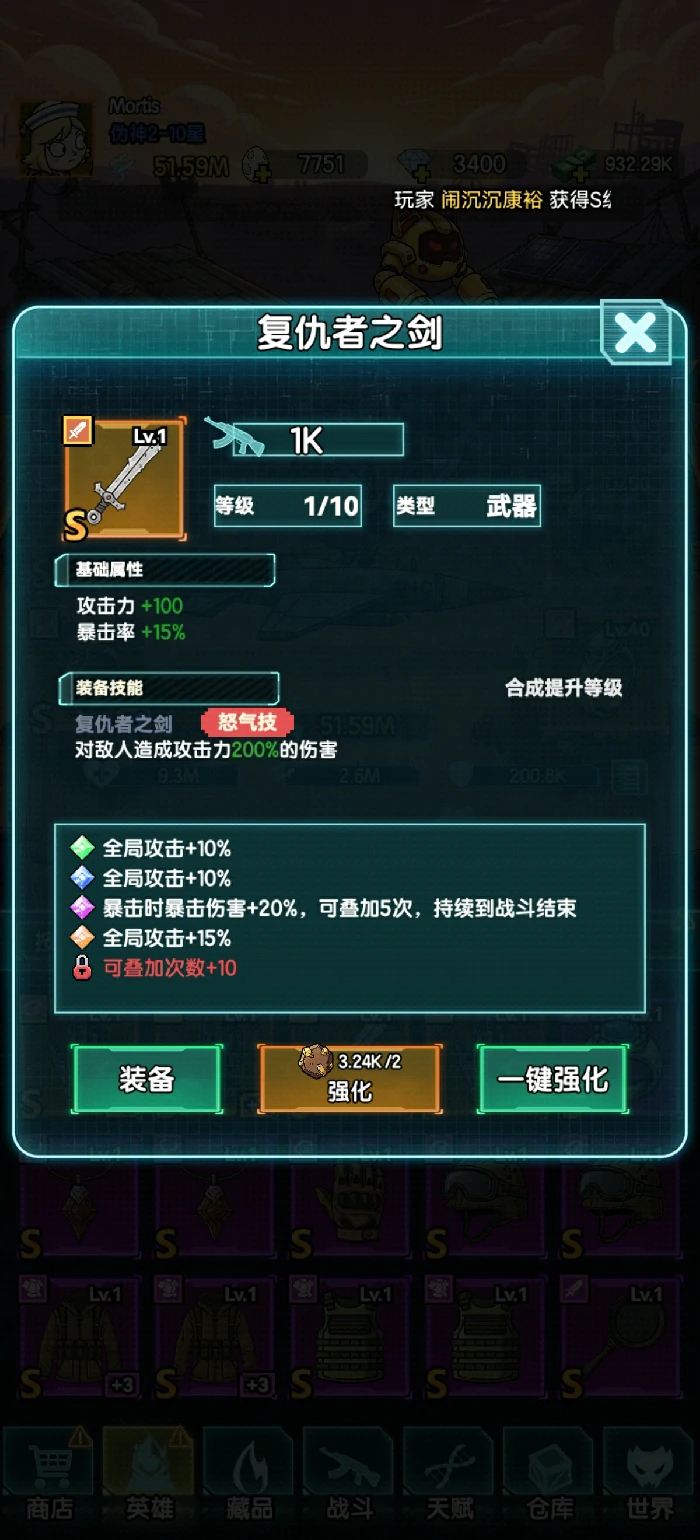Click the rifle power icon
The height and width of the screenshot is (1540, 700).
234,436
